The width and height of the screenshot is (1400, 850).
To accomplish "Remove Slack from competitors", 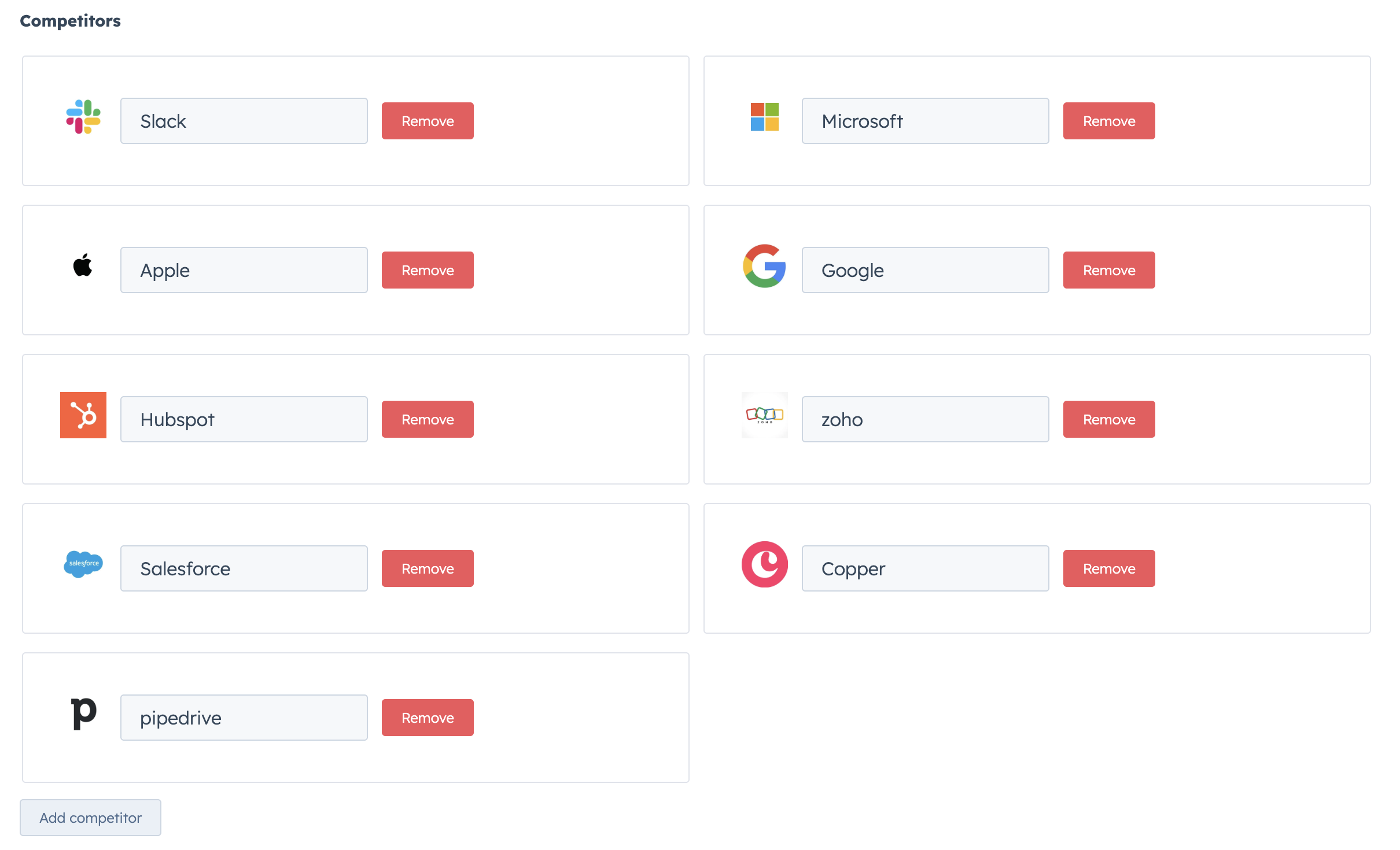I will click(428, 120).
